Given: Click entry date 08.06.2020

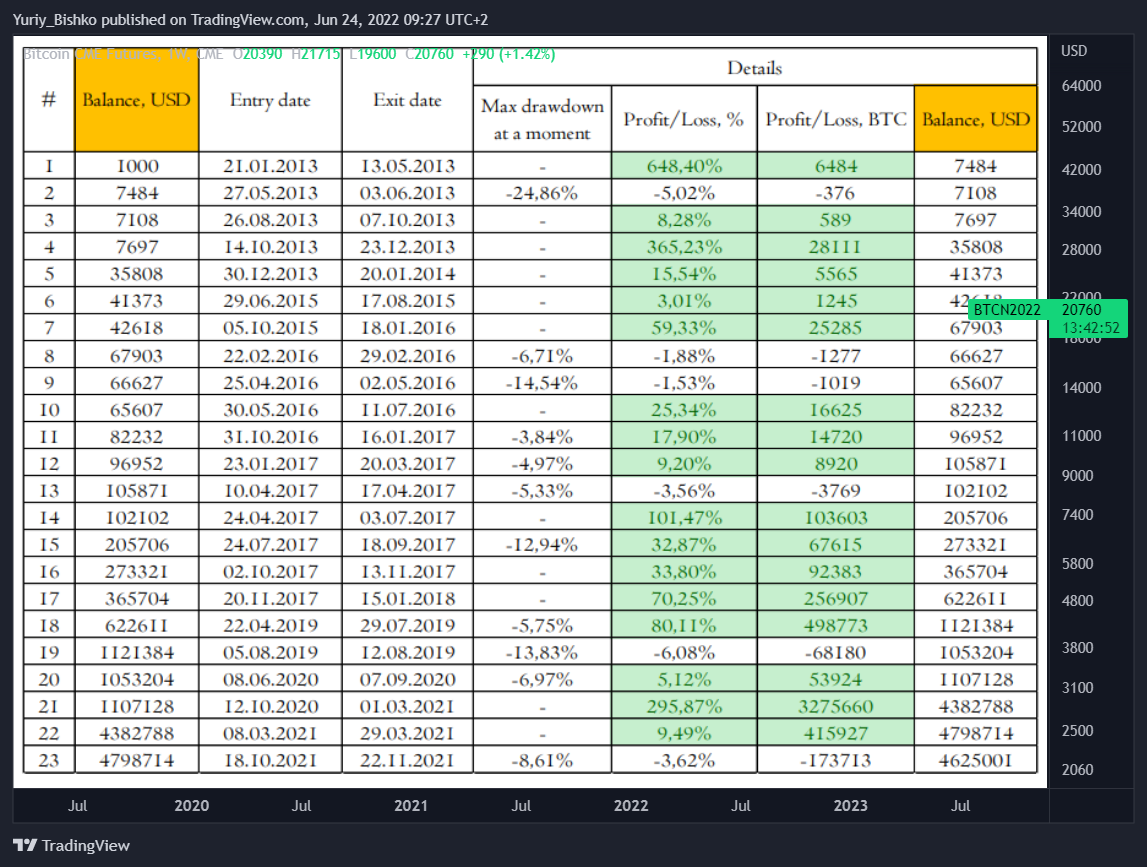Looking at the screenshot, I should pos(270,680).
